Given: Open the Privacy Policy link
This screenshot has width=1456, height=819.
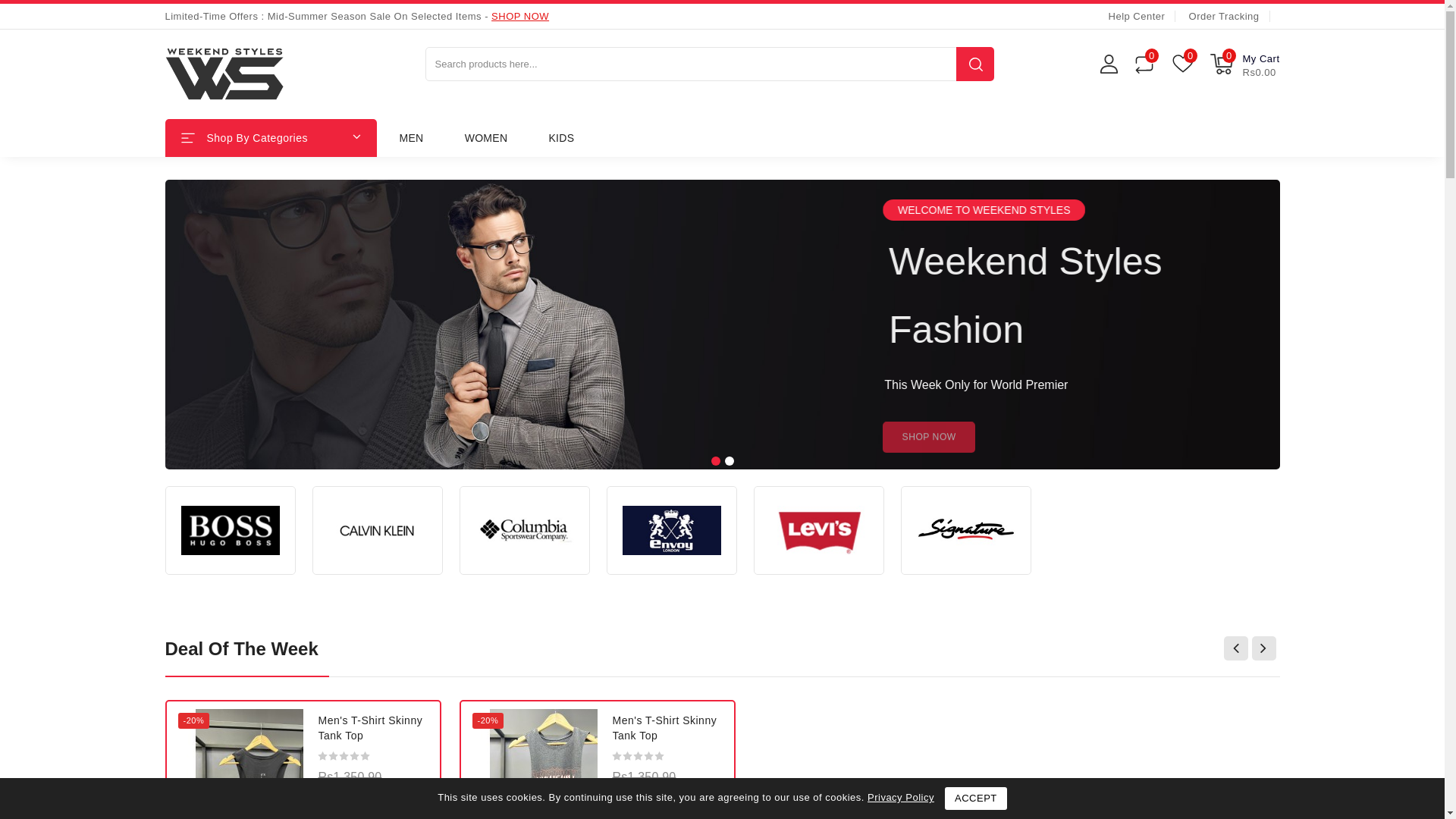Looking at the screenshot, I should coord(900,797).
